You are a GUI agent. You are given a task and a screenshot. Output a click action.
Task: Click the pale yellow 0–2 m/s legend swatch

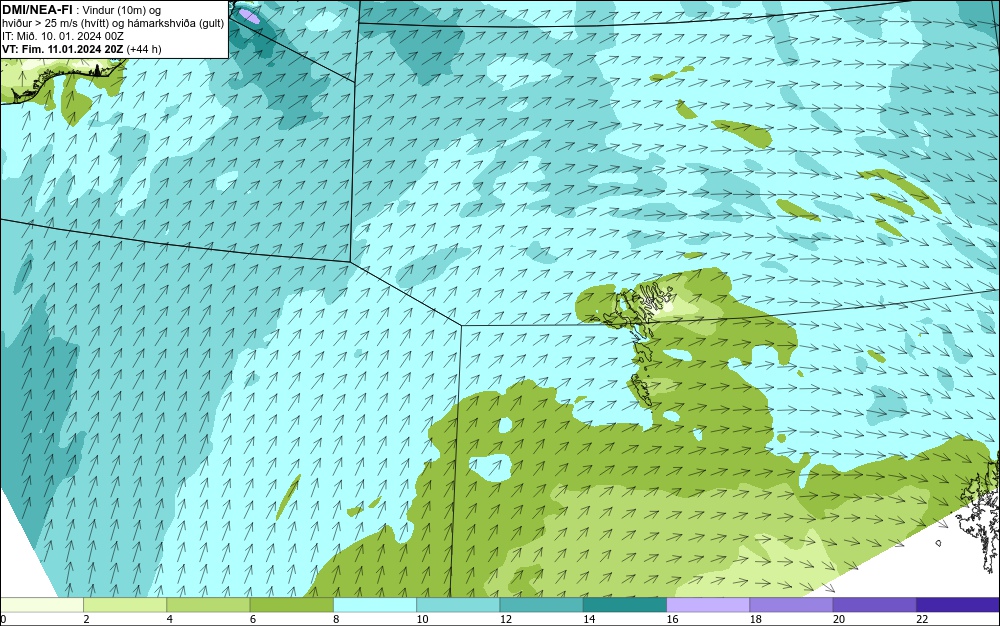(x=41, y=604)
